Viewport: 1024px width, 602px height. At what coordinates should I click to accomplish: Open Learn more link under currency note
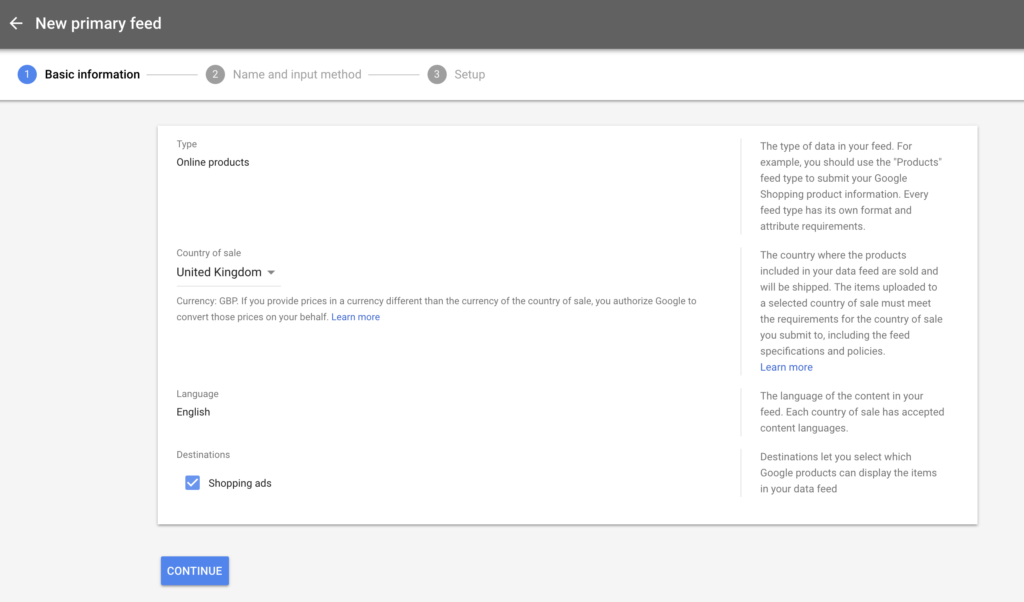coord(356,317)
